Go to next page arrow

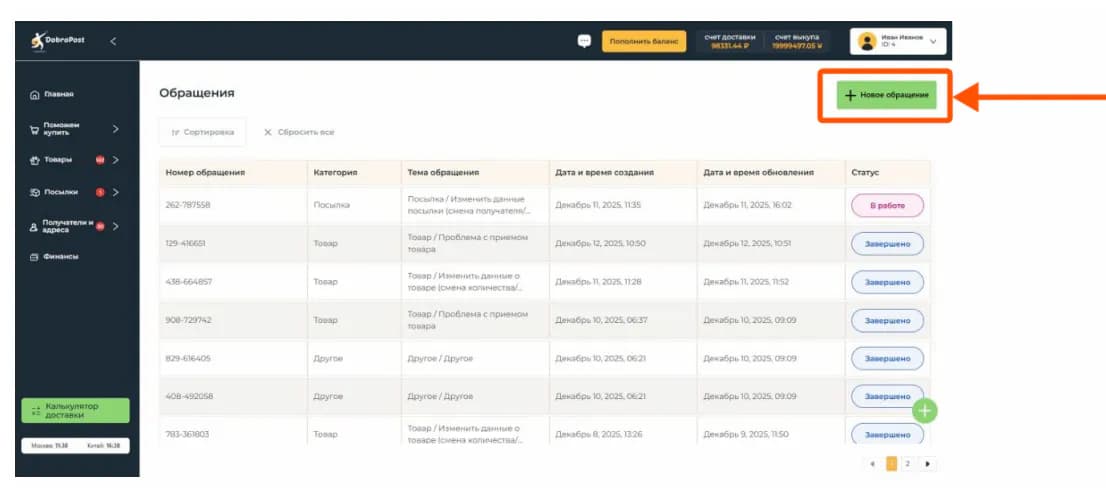point(928,464)
